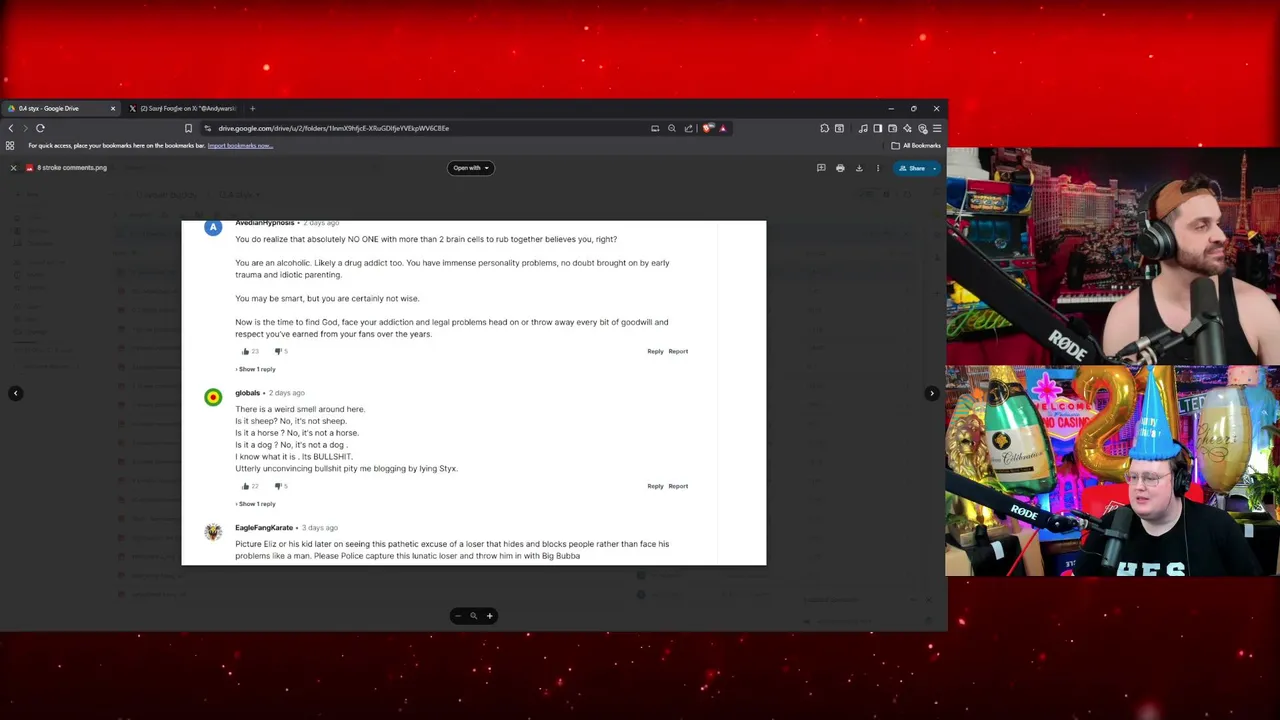Go to previous file in preview
Image resolution: width=1280 pixels, height=720 pixels.
click(16, 393)
